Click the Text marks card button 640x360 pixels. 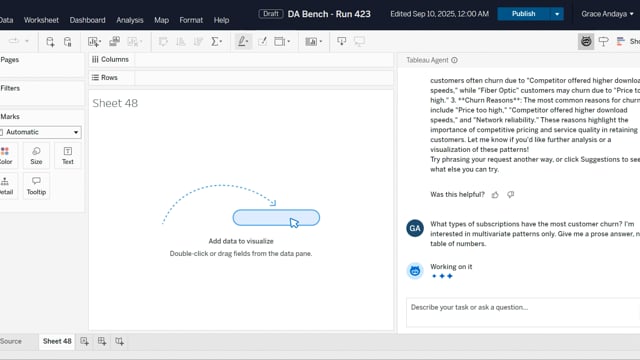click(x=68, y=156)
